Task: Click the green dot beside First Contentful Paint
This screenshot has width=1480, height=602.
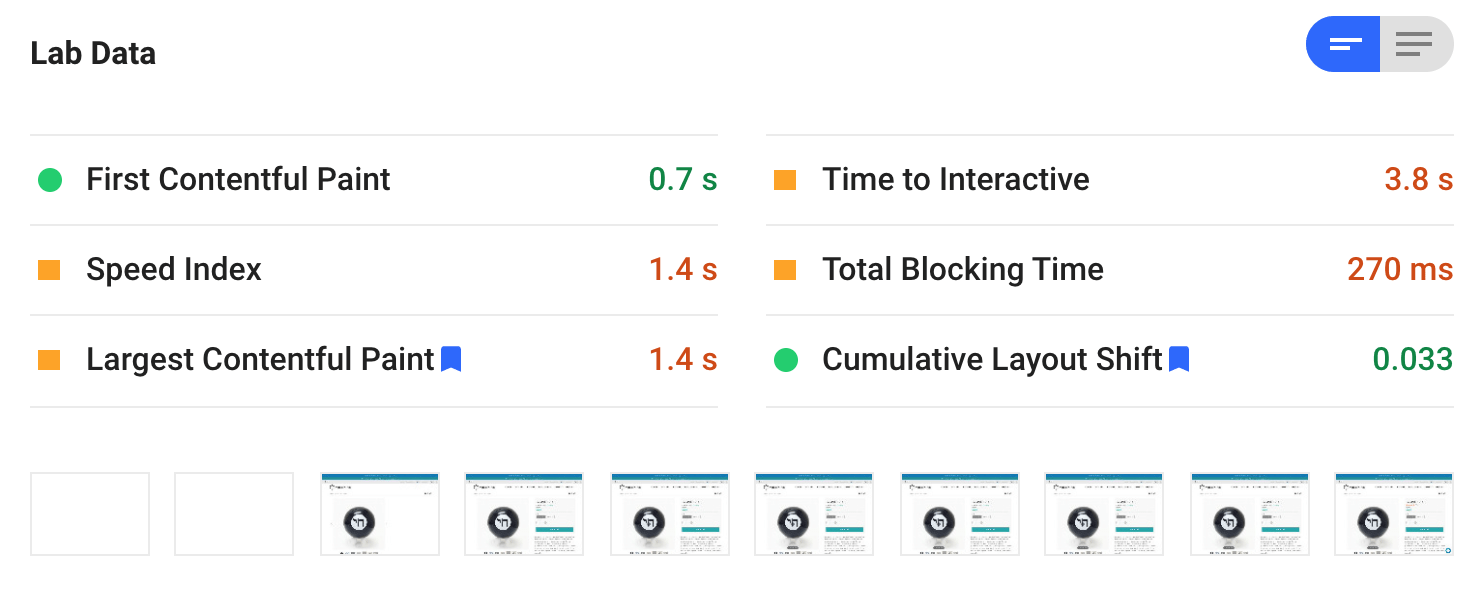Action: [50, 180]
